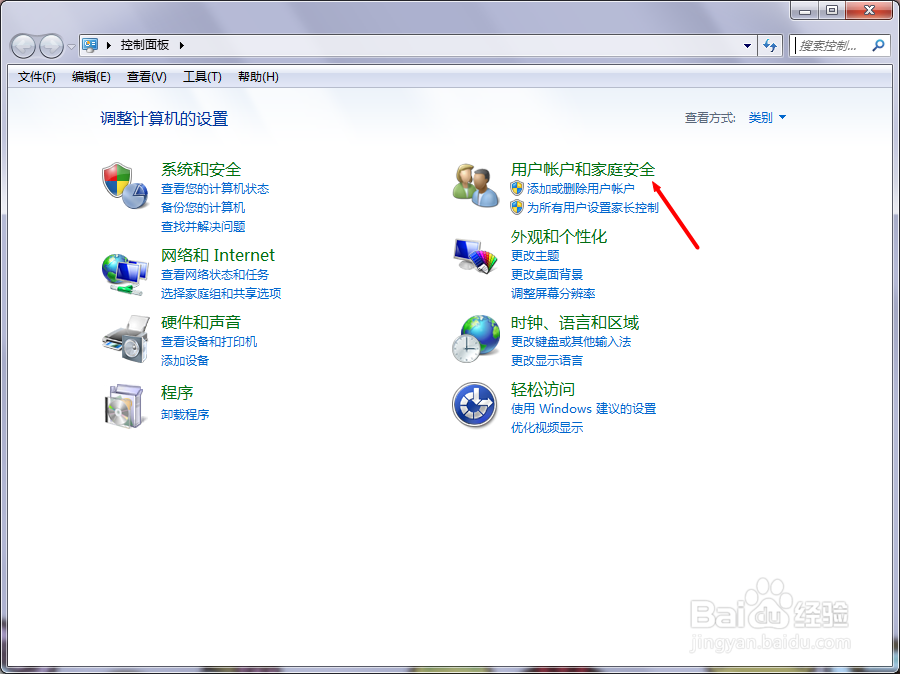This screenshot has height=674, width=900.
Task: Open the Network and Internet globe icon
Action: click(x=125, y=274)
